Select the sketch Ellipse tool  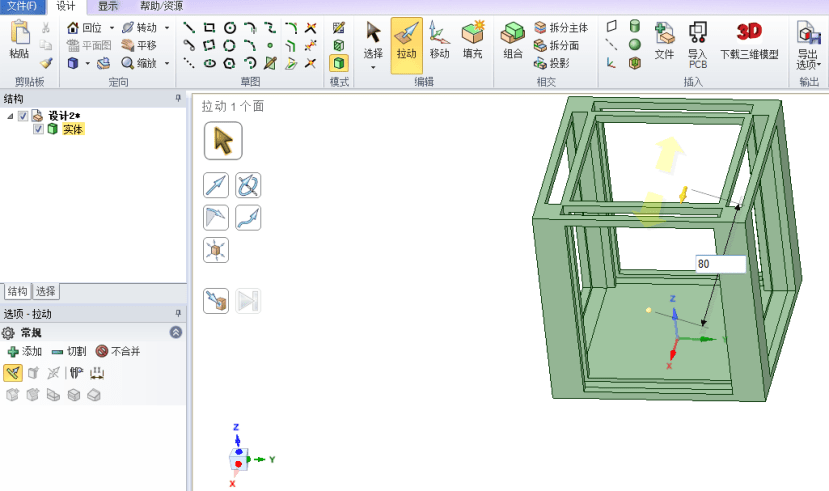pyautogui.click(x=210, y=63)
